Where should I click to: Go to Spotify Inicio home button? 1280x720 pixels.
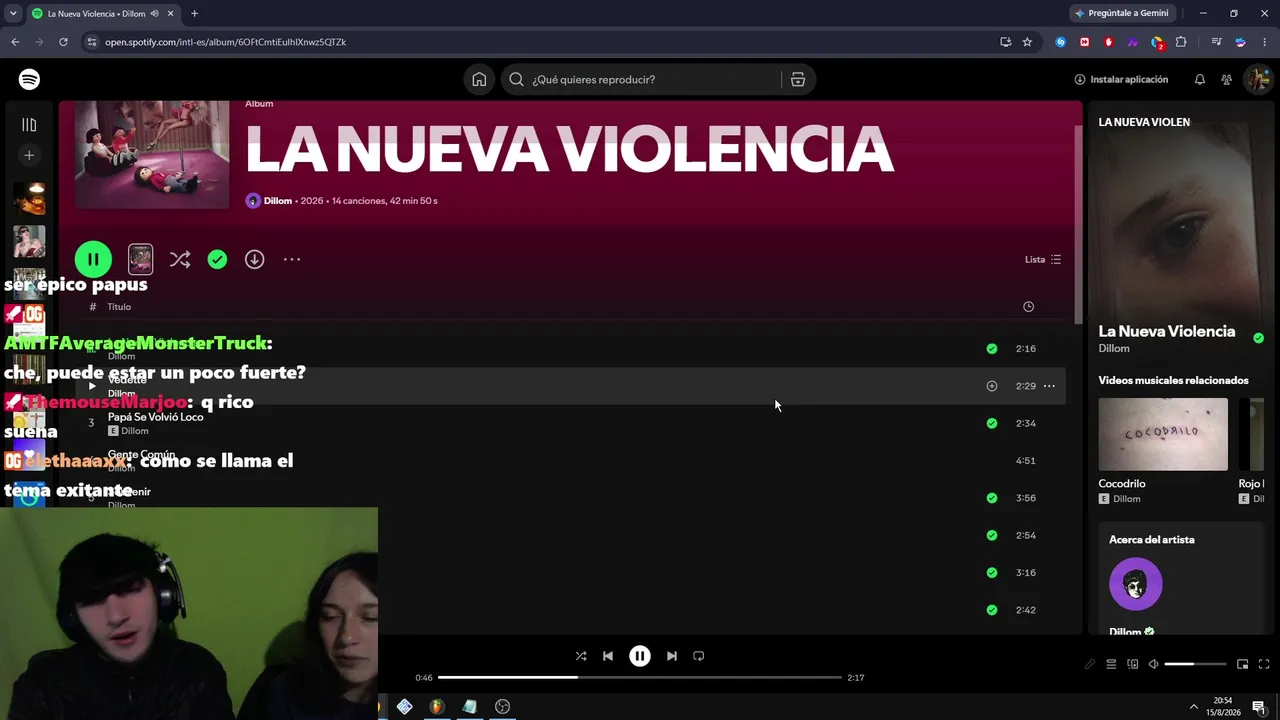click(x=479, y=79)
